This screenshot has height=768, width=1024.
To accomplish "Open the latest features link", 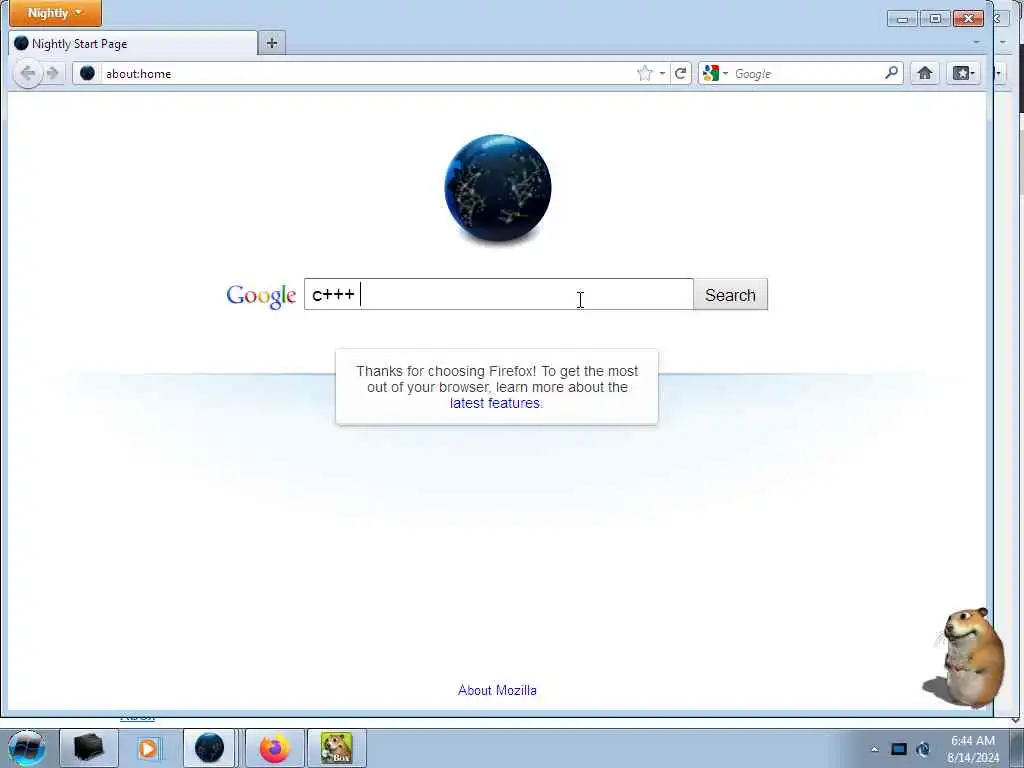I will (494, 404).
